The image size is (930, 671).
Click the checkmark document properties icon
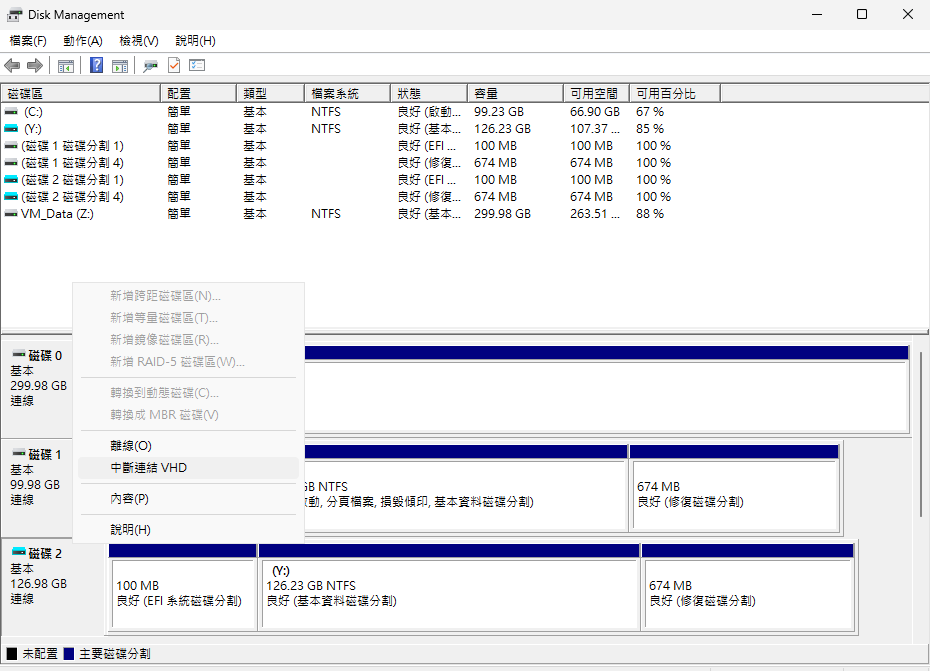tap(174, 66)
